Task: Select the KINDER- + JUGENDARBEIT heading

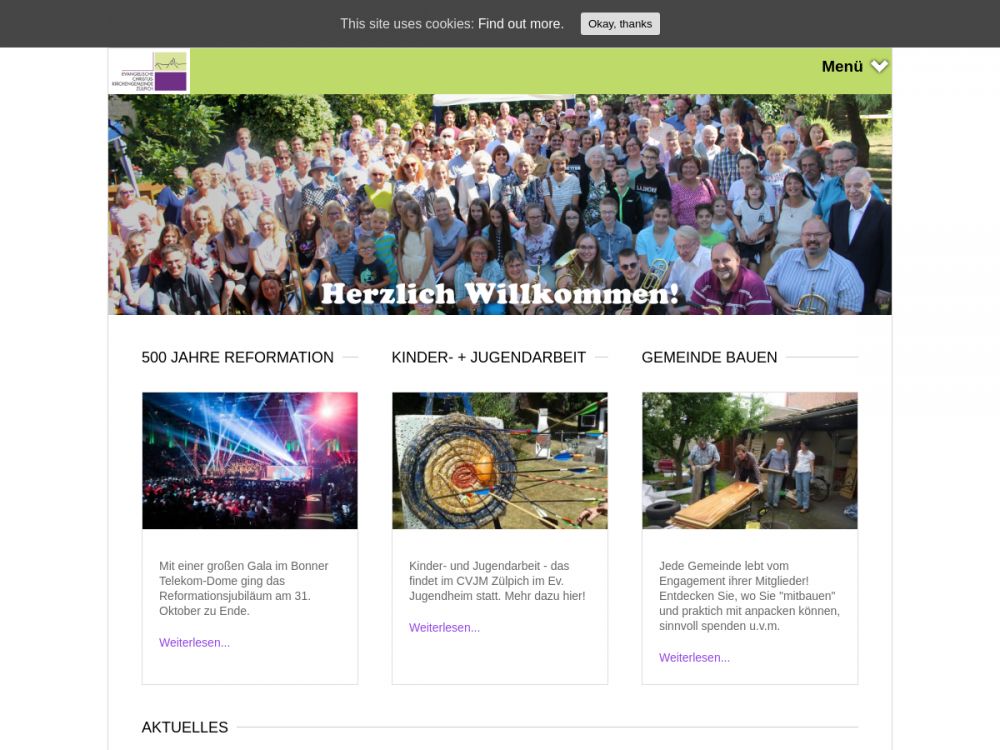Action: tap(489, 357)
